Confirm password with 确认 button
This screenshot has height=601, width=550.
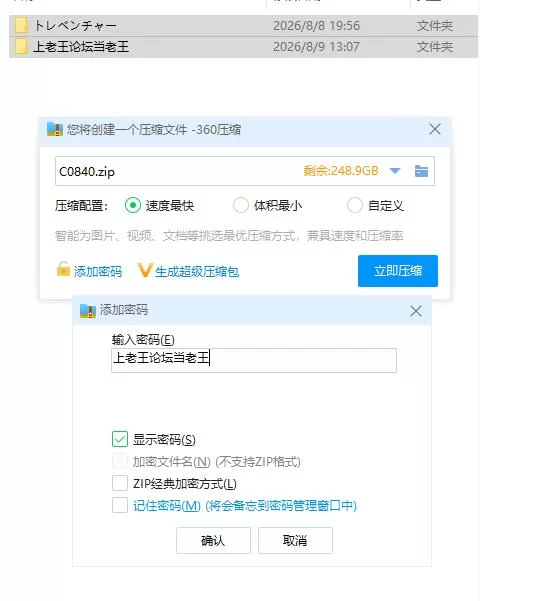213,540
